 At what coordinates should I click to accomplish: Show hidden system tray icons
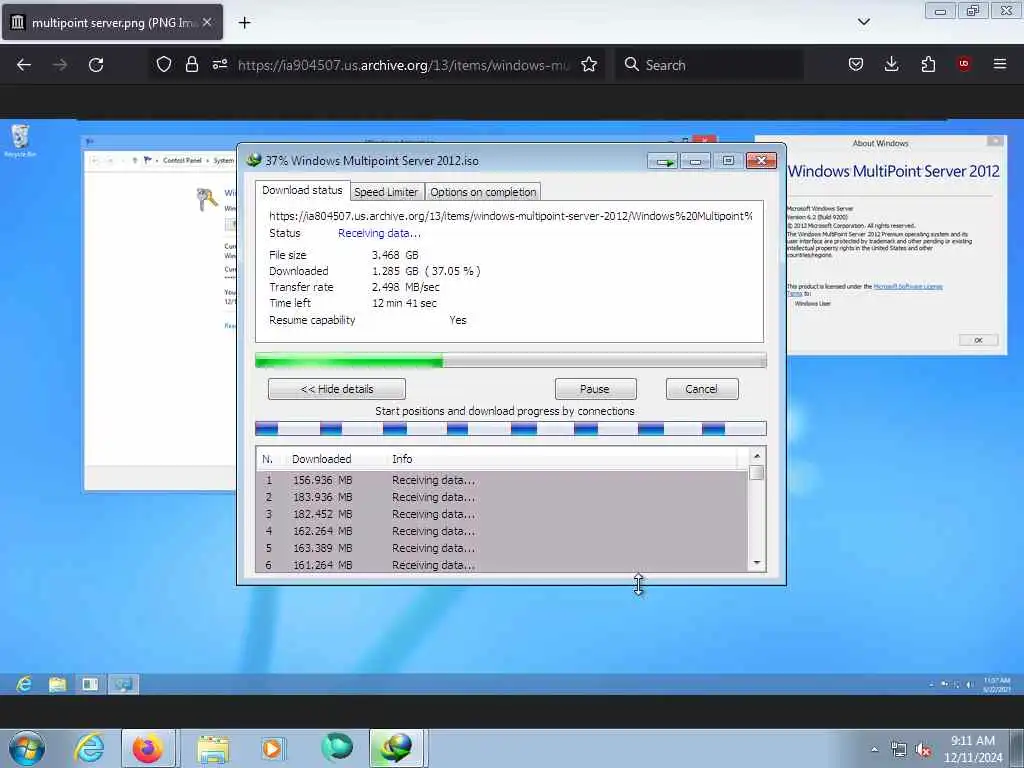pos(874,749)
